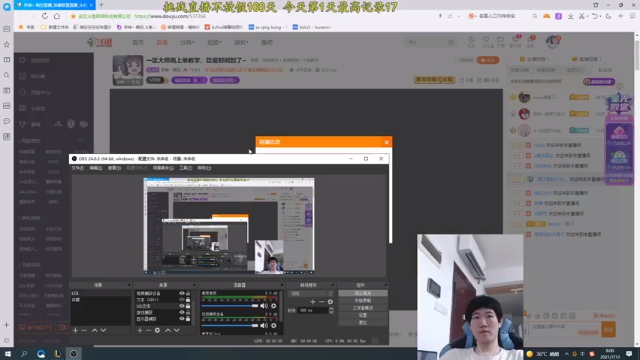
Task: Remove selected scene with minus icon
Action: click(x=84, y=330)
